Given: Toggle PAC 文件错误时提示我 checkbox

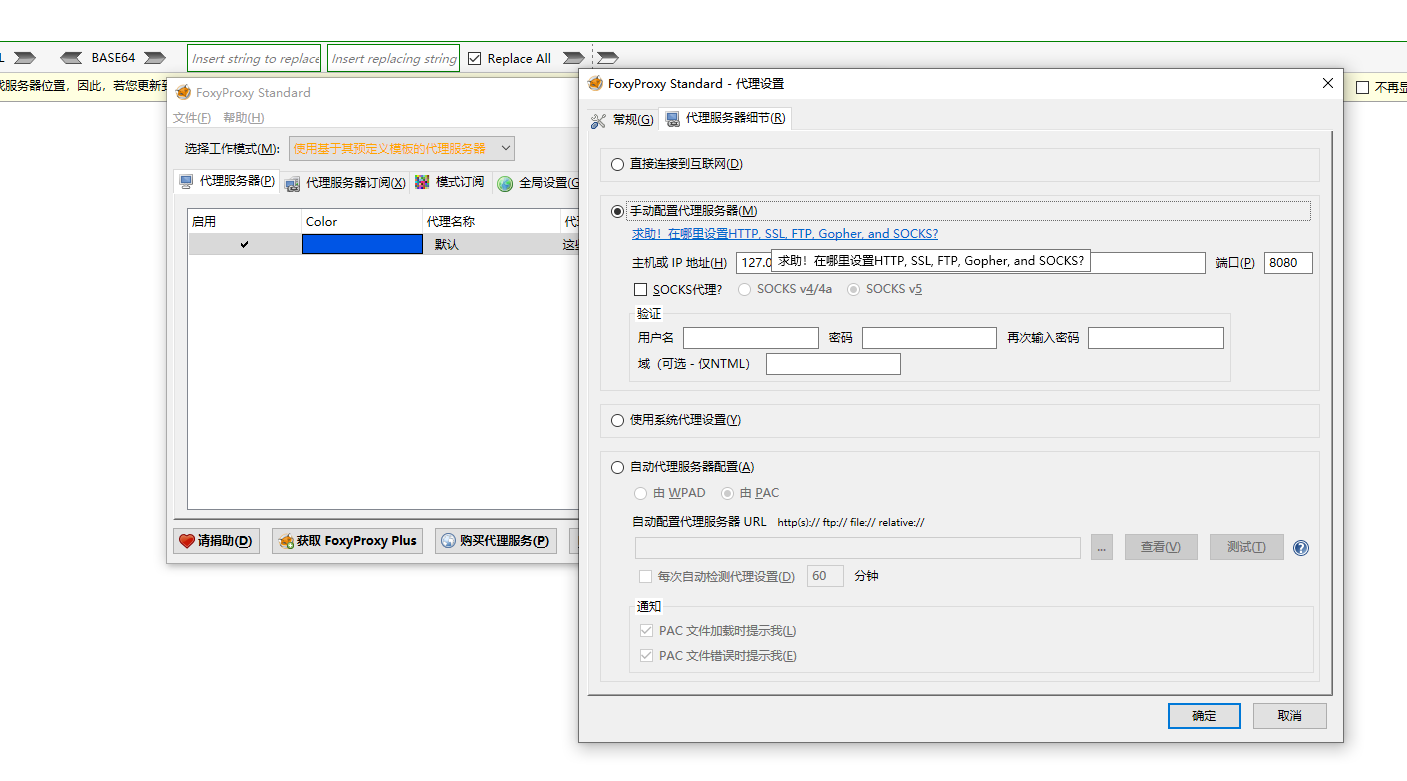Looking at the screenshot, I should tap(646, 656).
